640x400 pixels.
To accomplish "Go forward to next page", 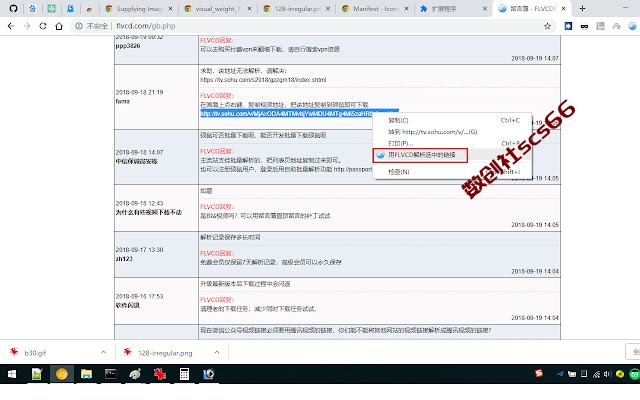I will [27, 26].
